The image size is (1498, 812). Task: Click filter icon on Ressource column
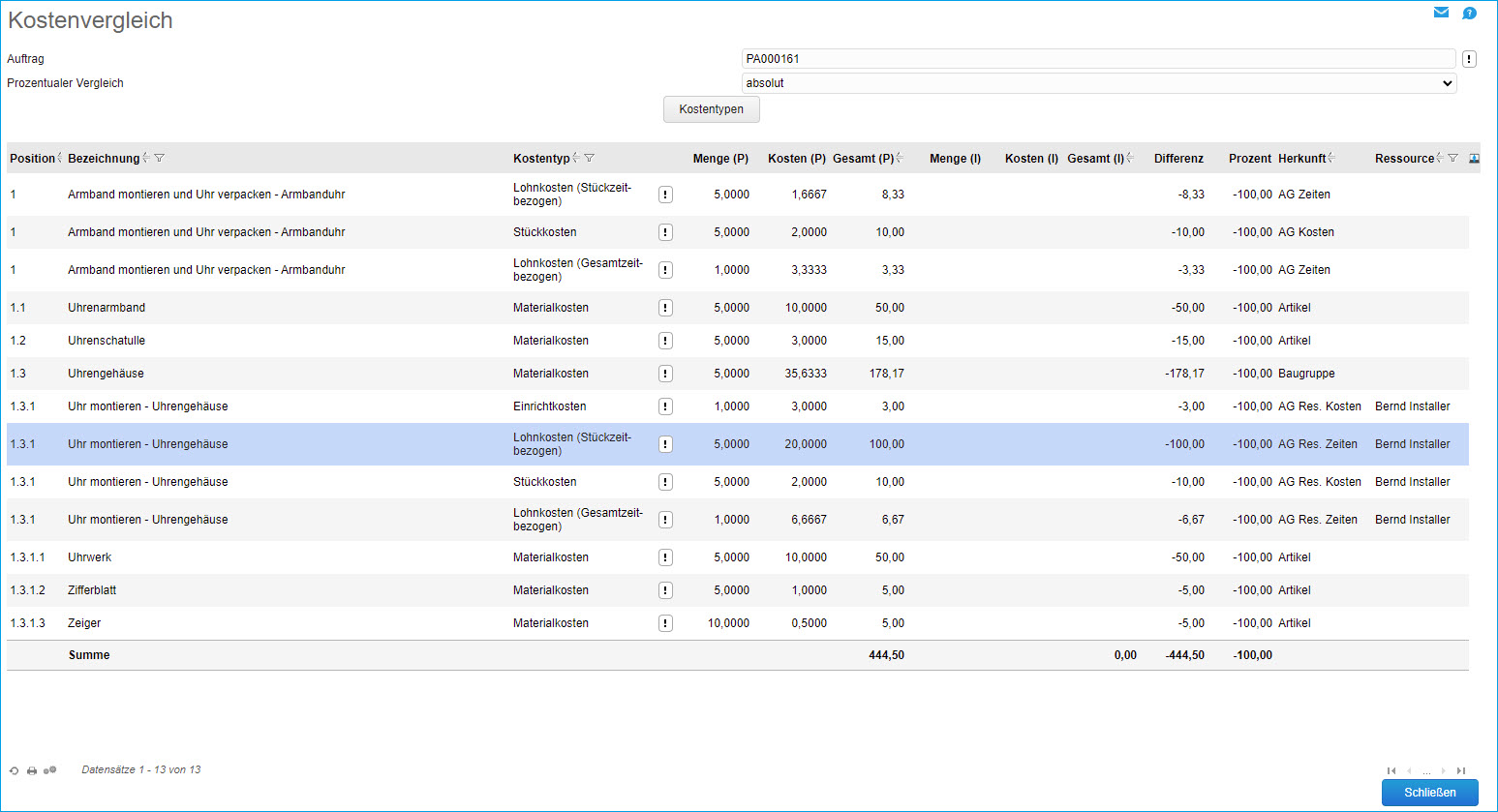[x=1452, y=159]
